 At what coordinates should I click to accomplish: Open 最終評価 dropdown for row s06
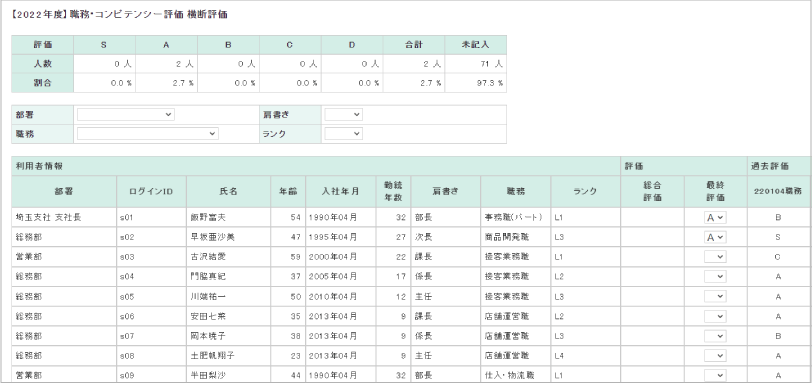(x=715, y=316)
